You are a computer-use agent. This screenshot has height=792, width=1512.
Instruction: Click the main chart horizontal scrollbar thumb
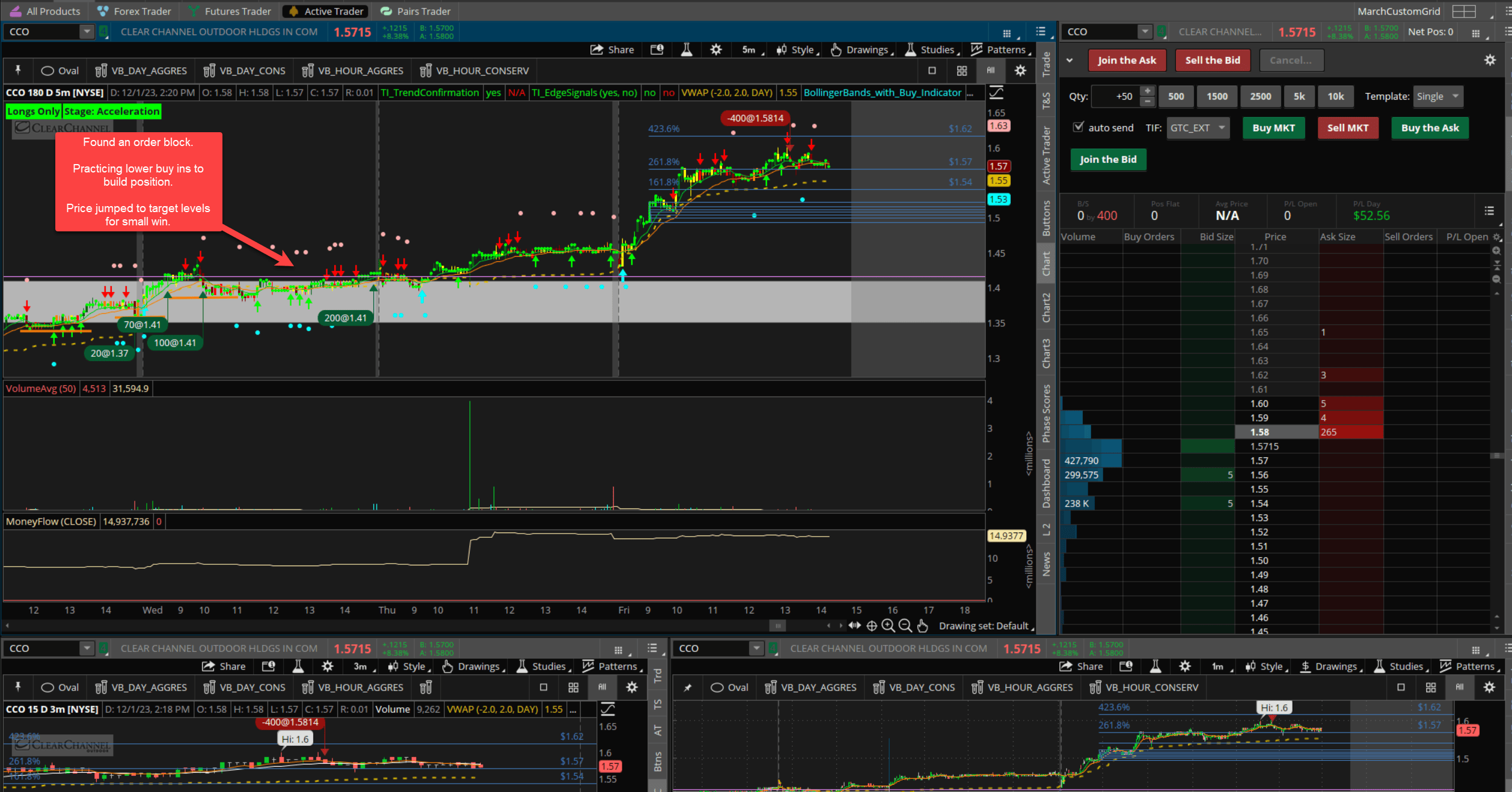[777, 626]
